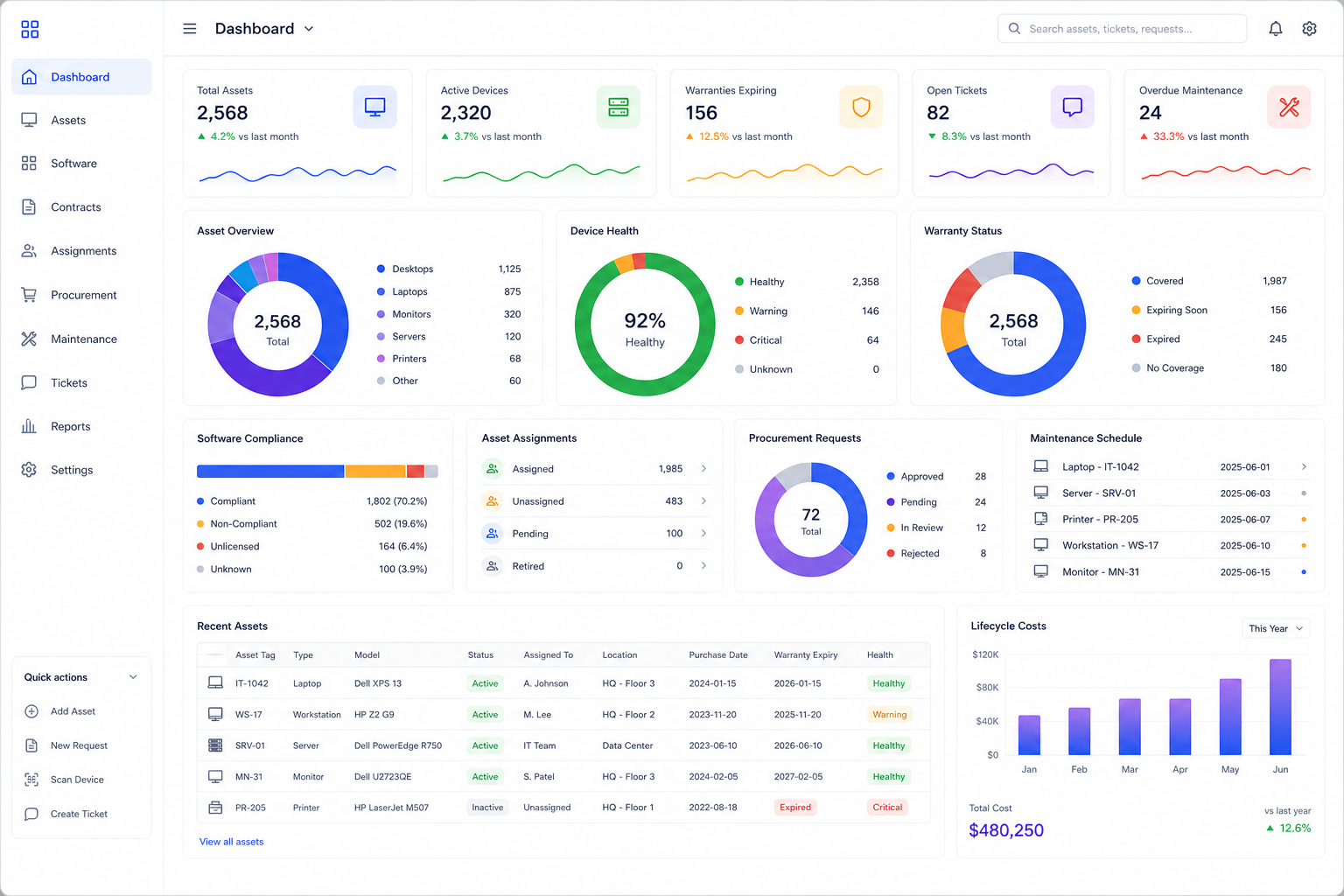Click the Expiring Soon legend dot

click(x=1136, y=310)
